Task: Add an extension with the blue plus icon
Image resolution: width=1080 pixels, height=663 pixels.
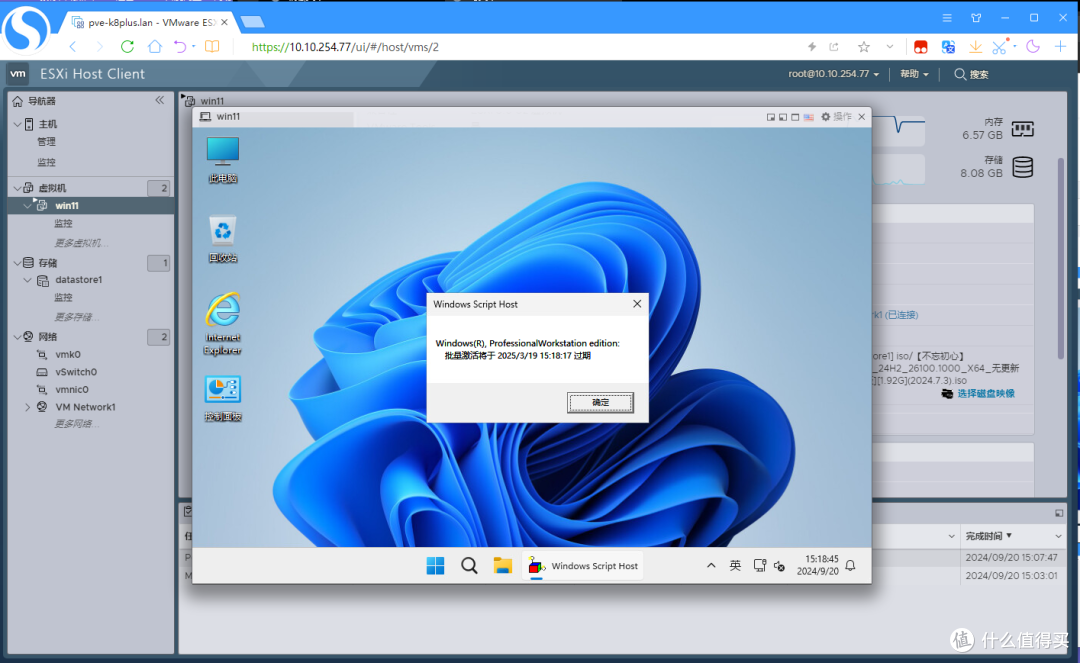Action: click(1060, 46)
